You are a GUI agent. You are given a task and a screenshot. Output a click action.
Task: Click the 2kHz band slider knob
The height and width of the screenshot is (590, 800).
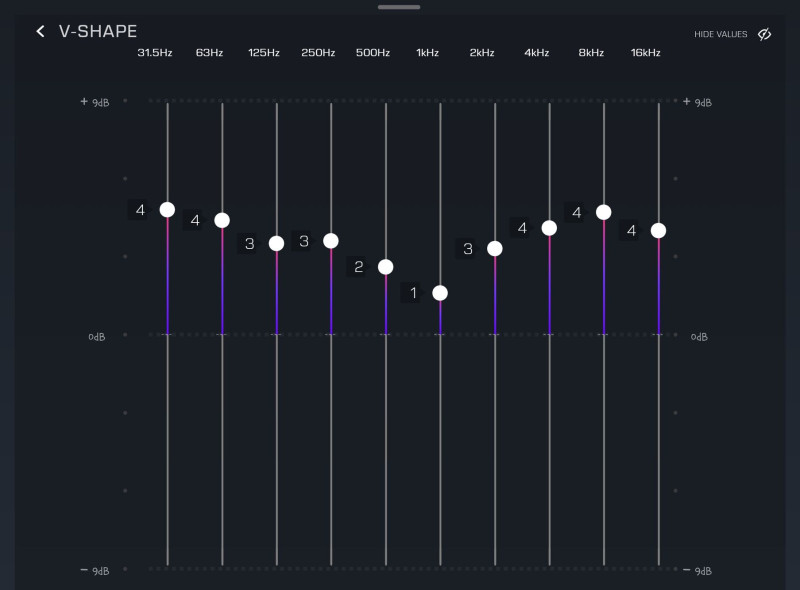point(494,248)
